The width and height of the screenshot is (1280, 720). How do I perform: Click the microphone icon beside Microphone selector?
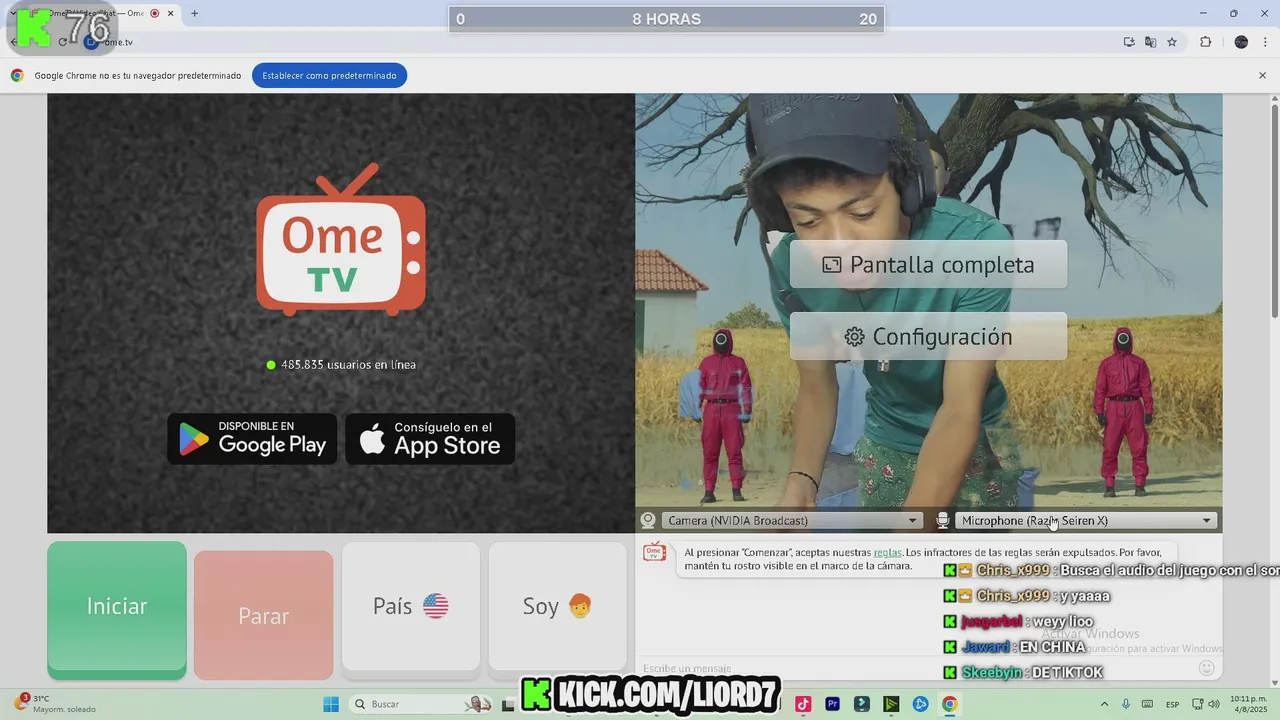942,520
